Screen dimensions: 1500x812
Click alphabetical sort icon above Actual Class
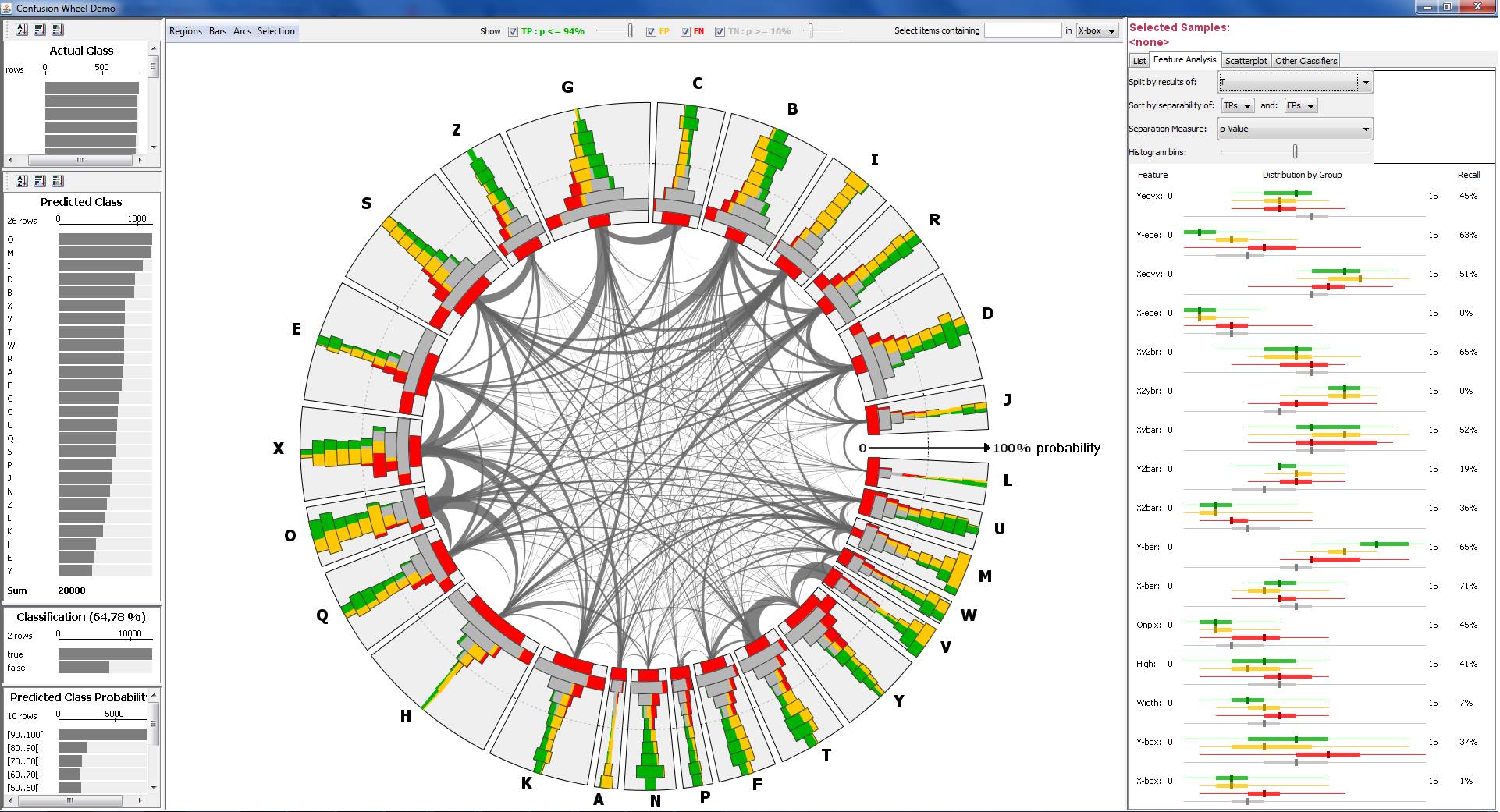click(22, 30)
